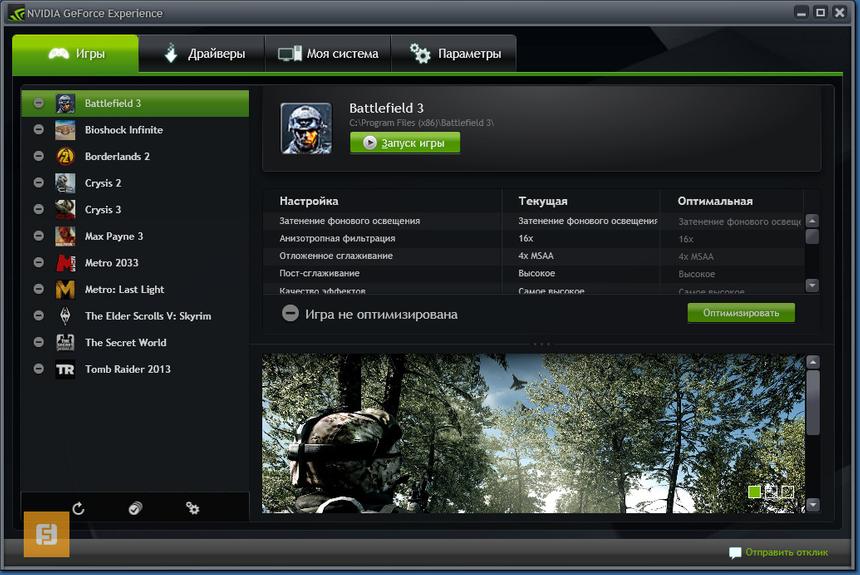
Task: Select the second screenshot indicator square
Action: (771, 492)
